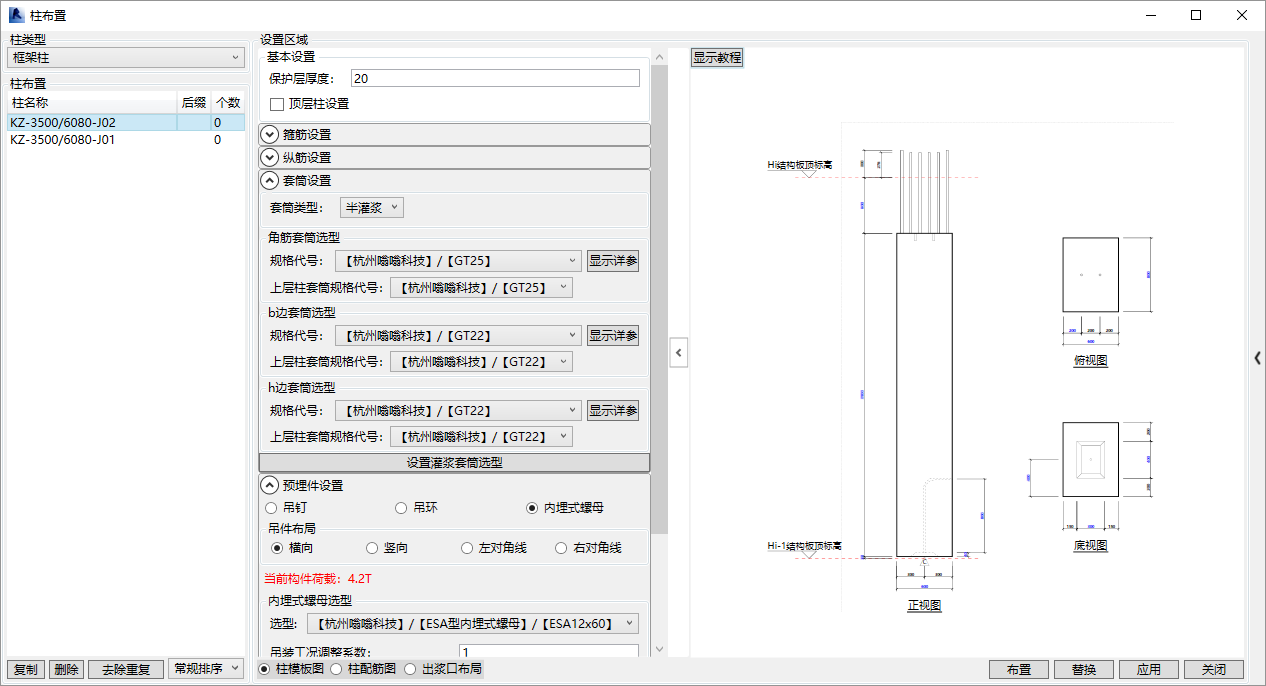Click the 应用 button

pyautogui.click(x=1149, y=670)
